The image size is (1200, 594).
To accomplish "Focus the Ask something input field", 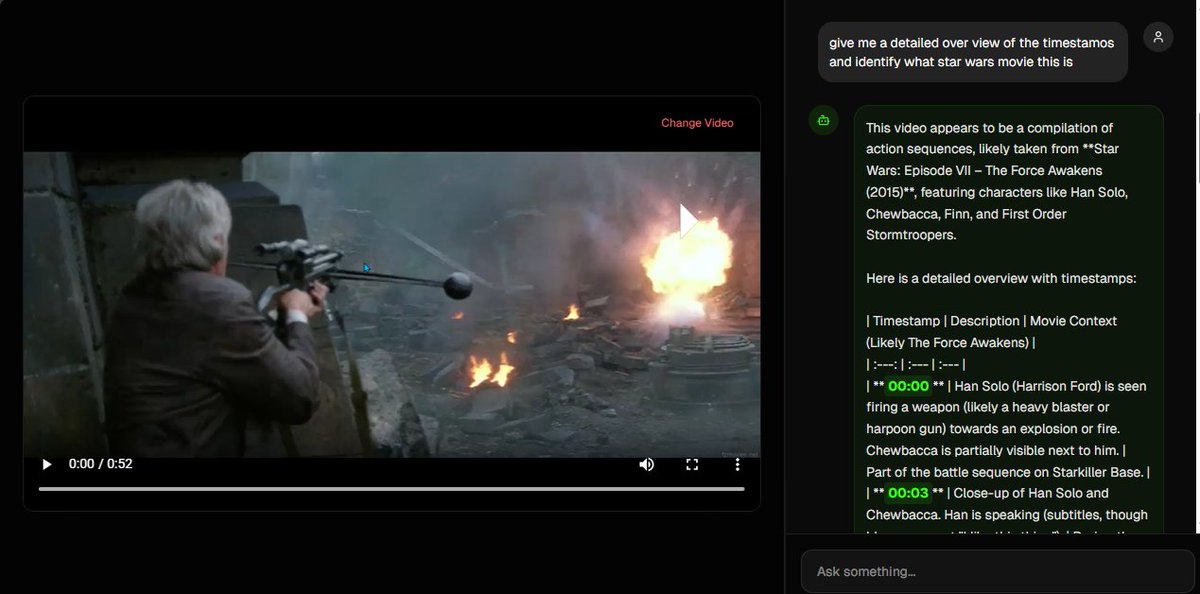I will tap(997, 571).
